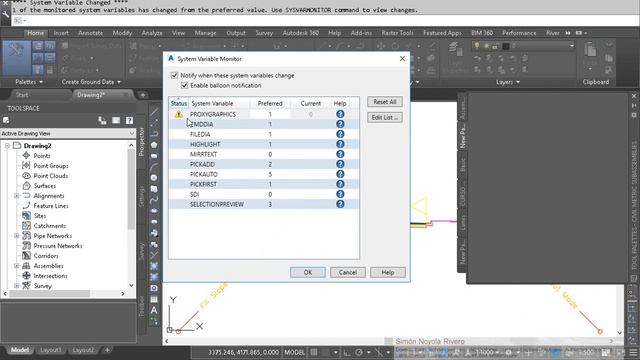Image resolution: width=640 pixels, height=360 pixels.
Task: Click the Point Groups tree icon
Action: tap(26, 166)
